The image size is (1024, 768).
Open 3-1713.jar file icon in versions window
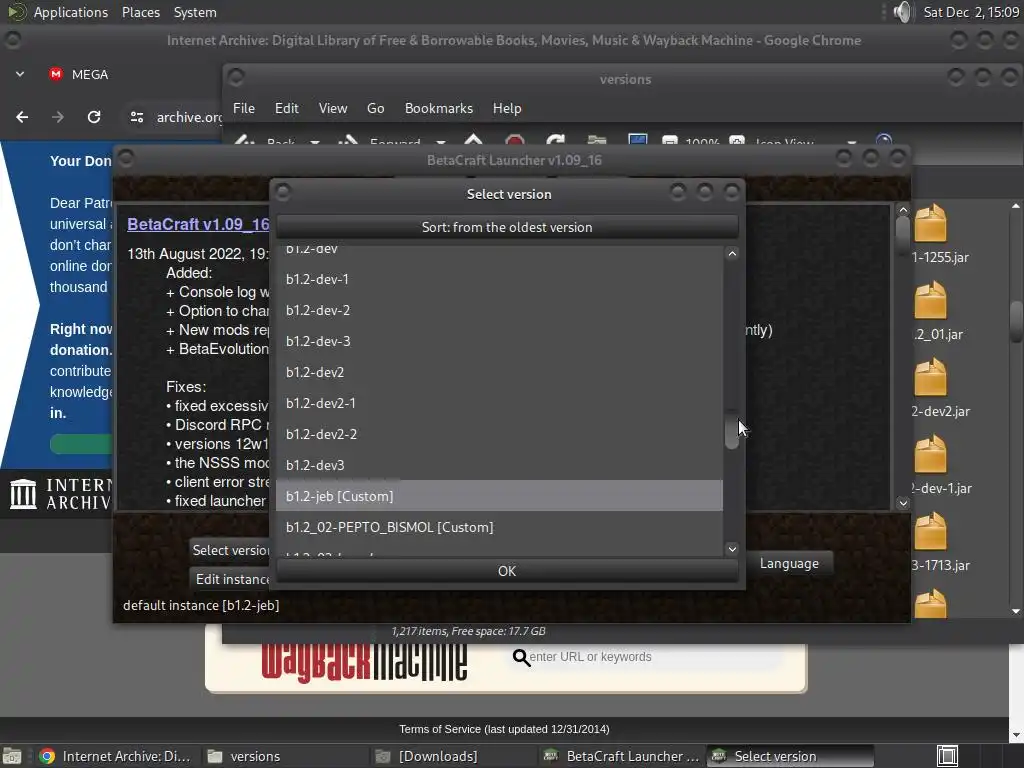tap(931, 531)
